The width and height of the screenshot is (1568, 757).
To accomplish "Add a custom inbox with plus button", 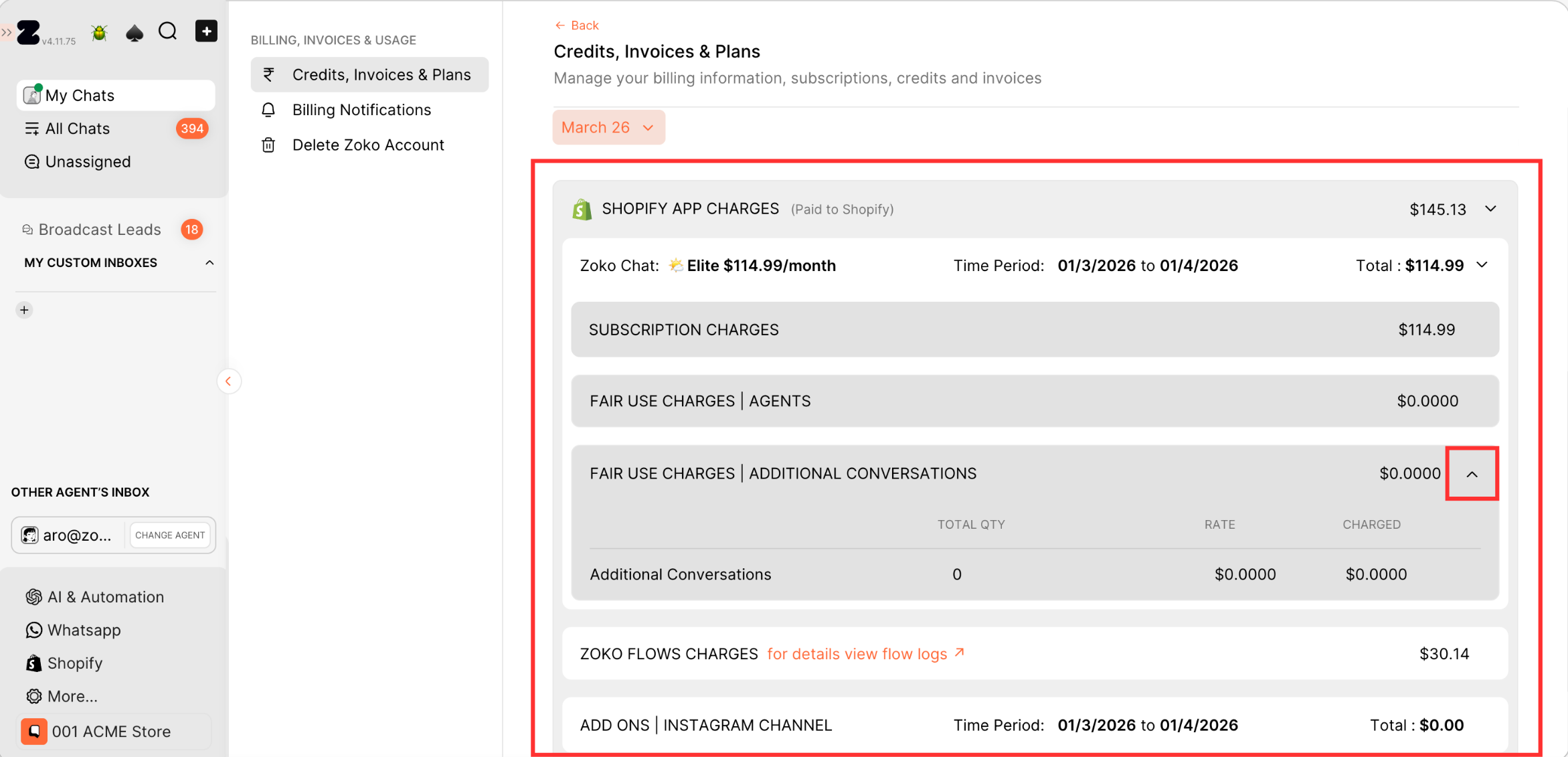I will click(x=25, y=310).
